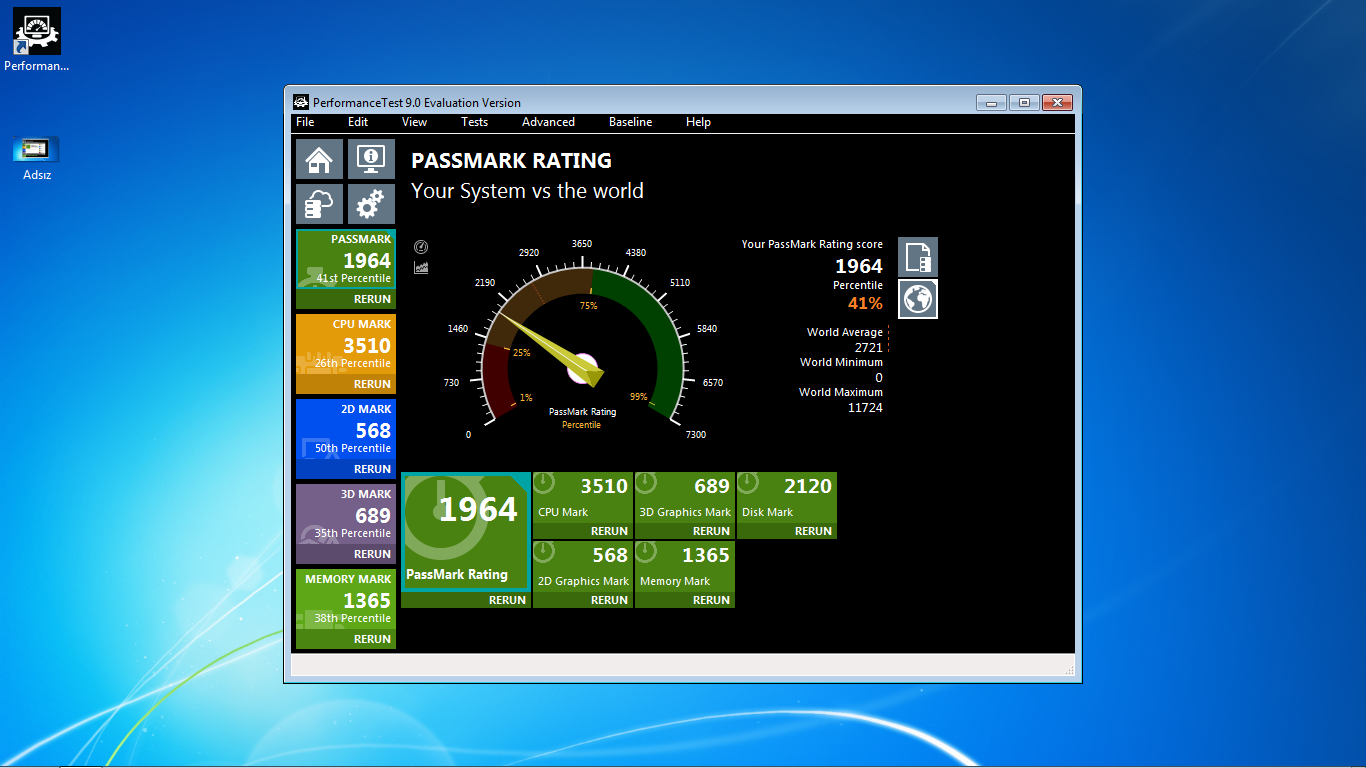The width and height of the screenshot is (1366, 768).
Task: Click the "26th Percentile" sidebar text
Action: (x=353, y=363)
